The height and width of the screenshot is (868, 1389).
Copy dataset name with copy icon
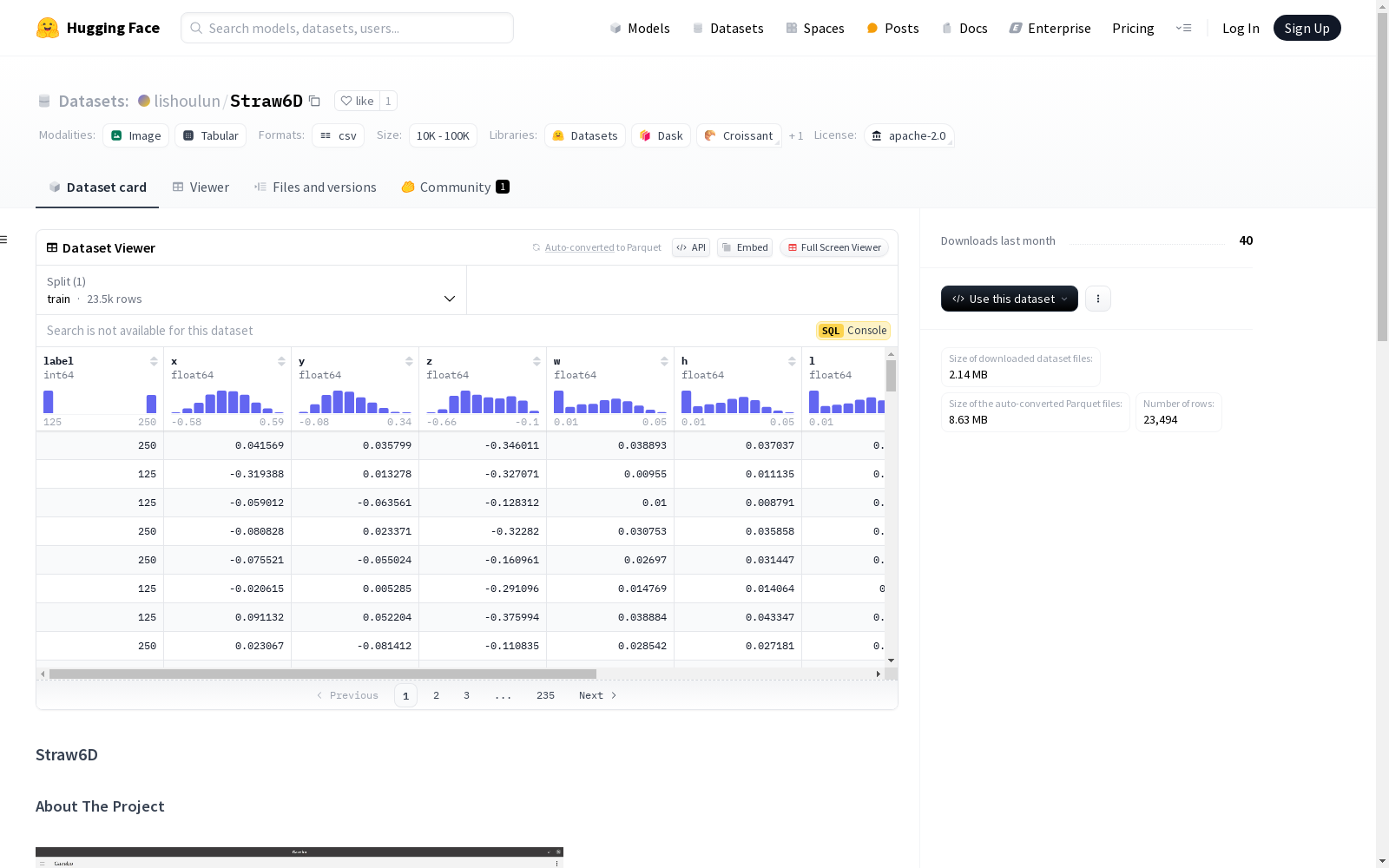coord(315,102)
